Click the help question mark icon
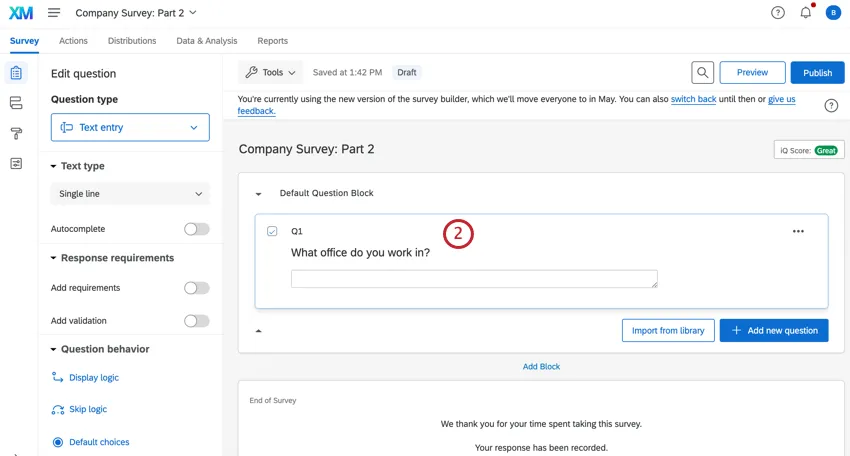850x456 pixels. pos(778,13)
